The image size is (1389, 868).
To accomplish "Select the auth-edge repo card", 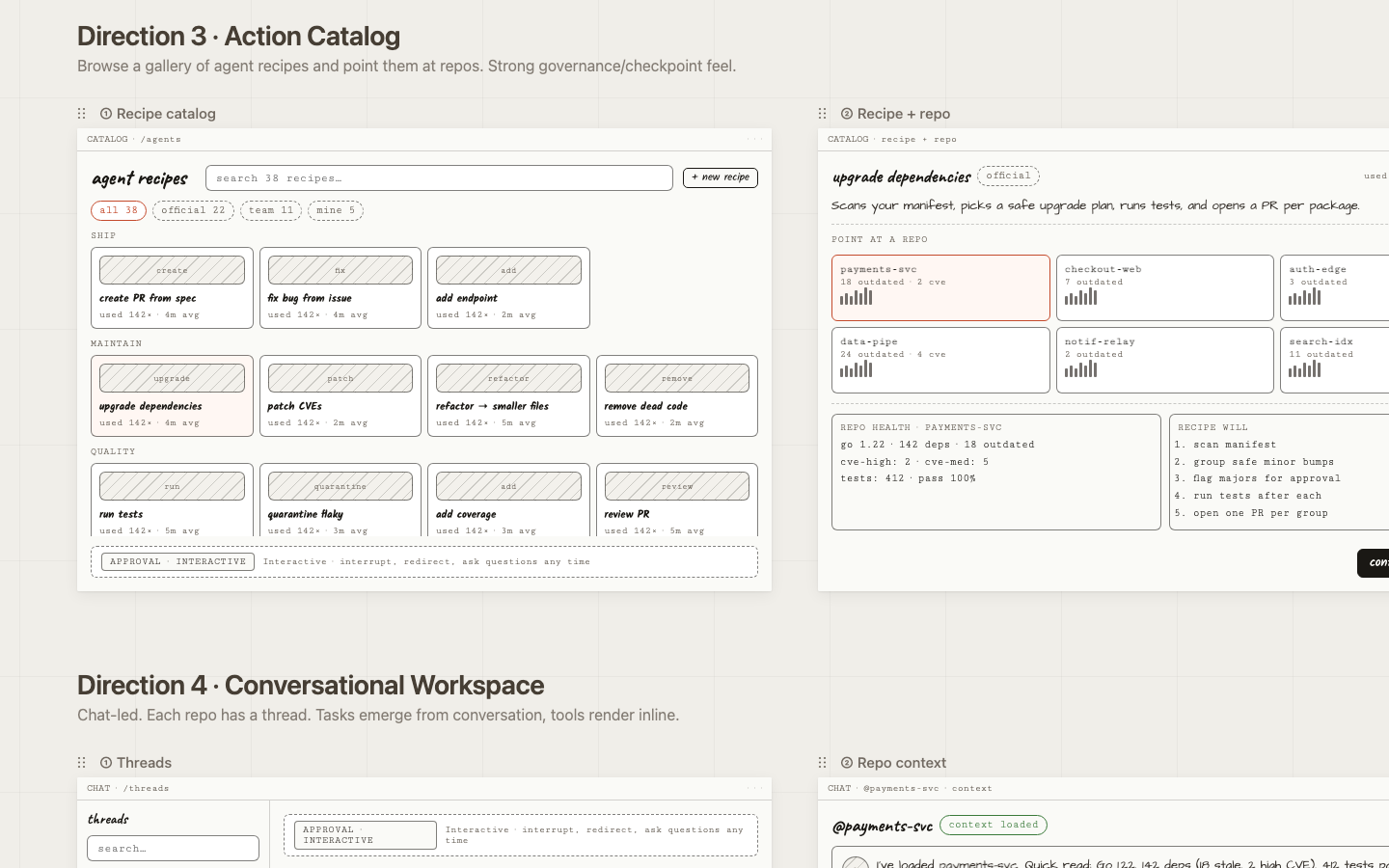I will 1334,287.
